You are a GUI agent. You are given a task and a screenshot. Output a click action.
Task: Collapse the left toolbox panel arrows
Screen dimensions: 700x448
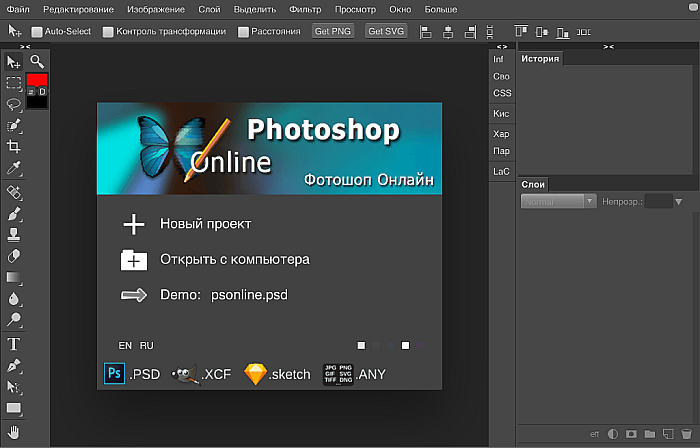[x=25, y=46]
